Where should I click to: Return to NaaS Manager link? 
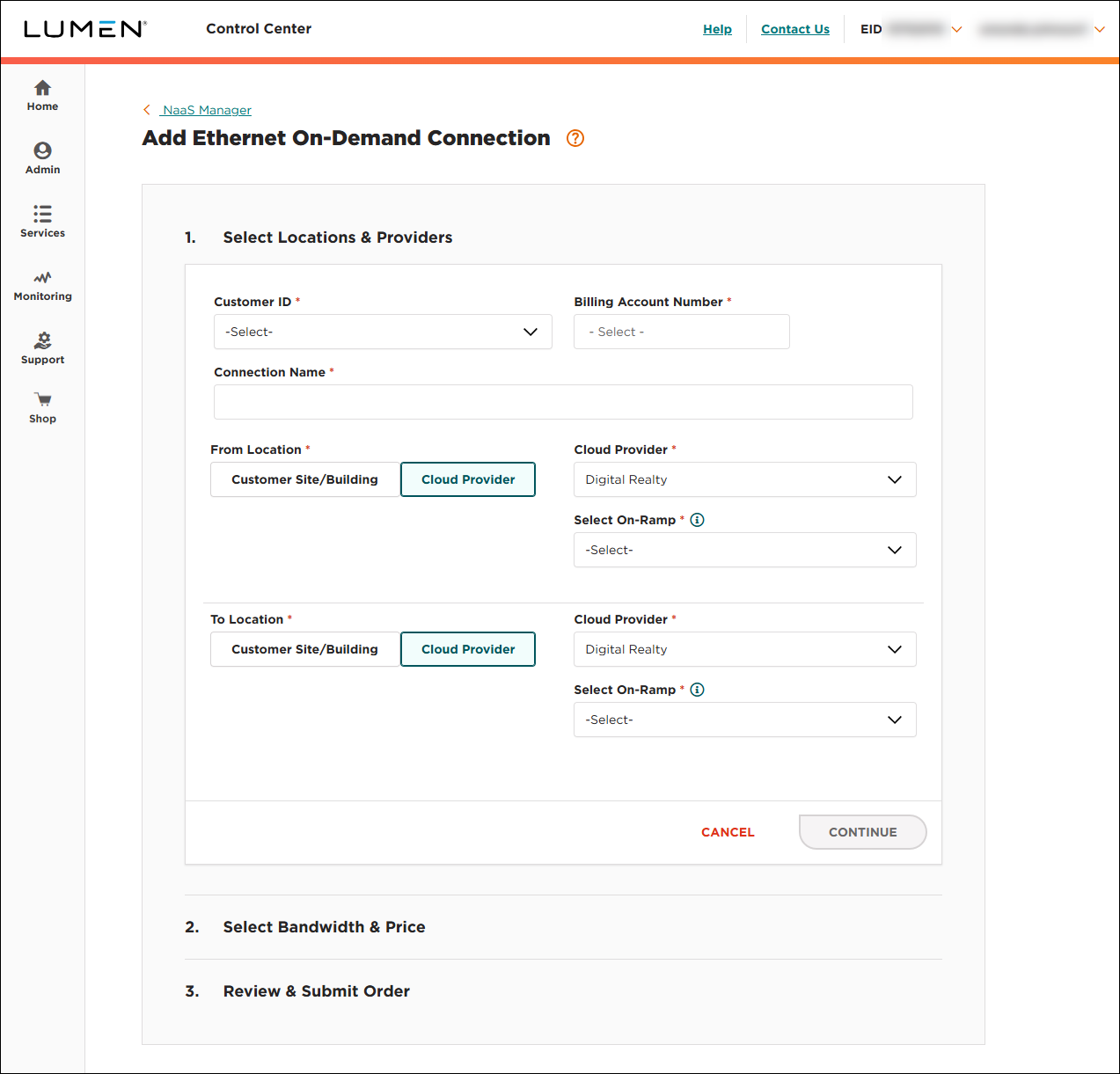point(207,110)
